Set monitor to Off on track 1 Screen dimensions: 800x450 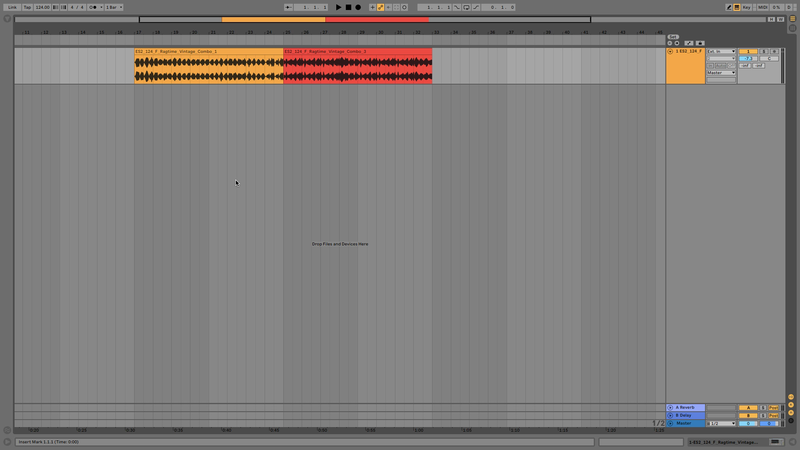pyautogui.click(x=732, y=66)
